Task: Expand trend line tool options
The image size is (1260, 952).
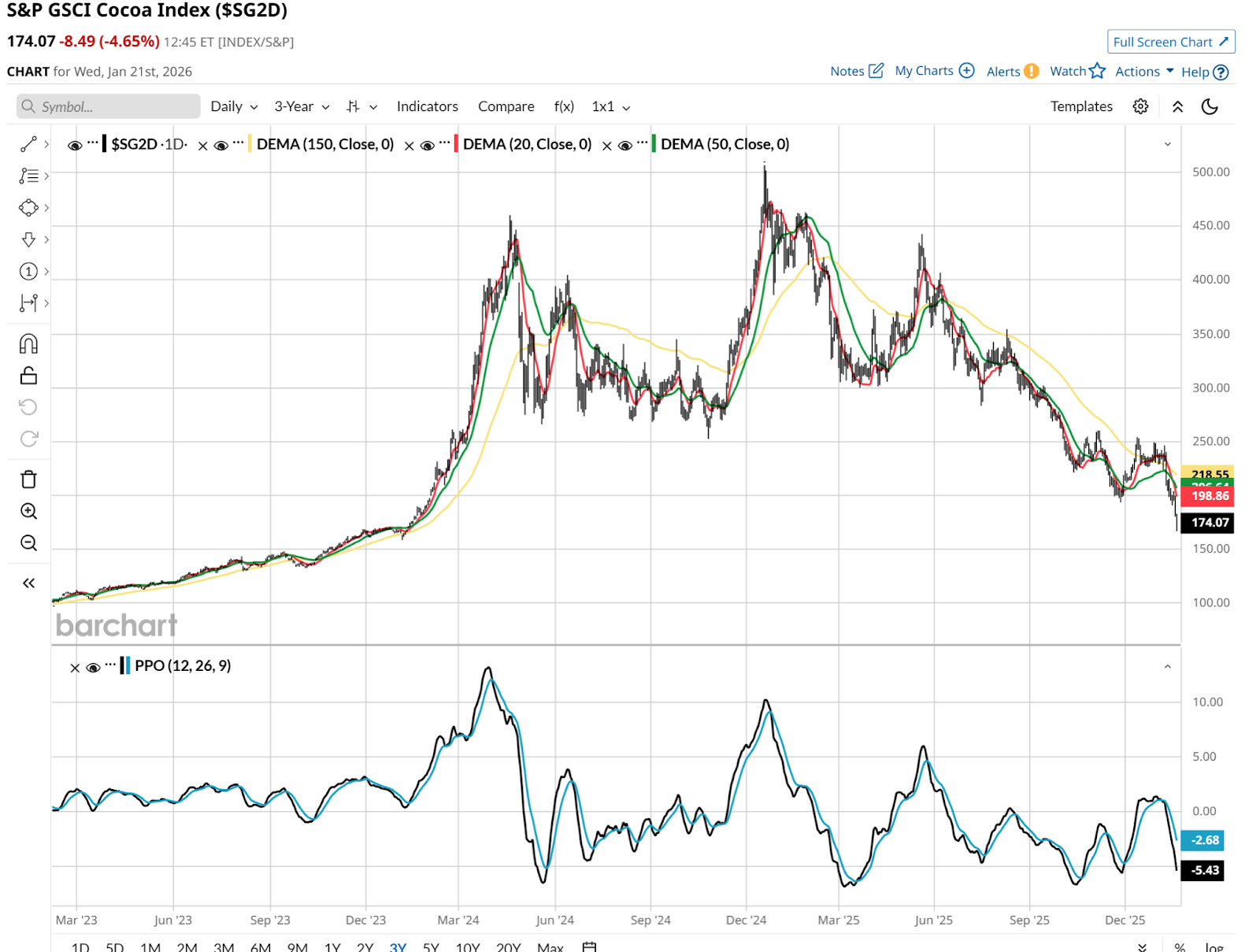Action: (x=46, y=144)
